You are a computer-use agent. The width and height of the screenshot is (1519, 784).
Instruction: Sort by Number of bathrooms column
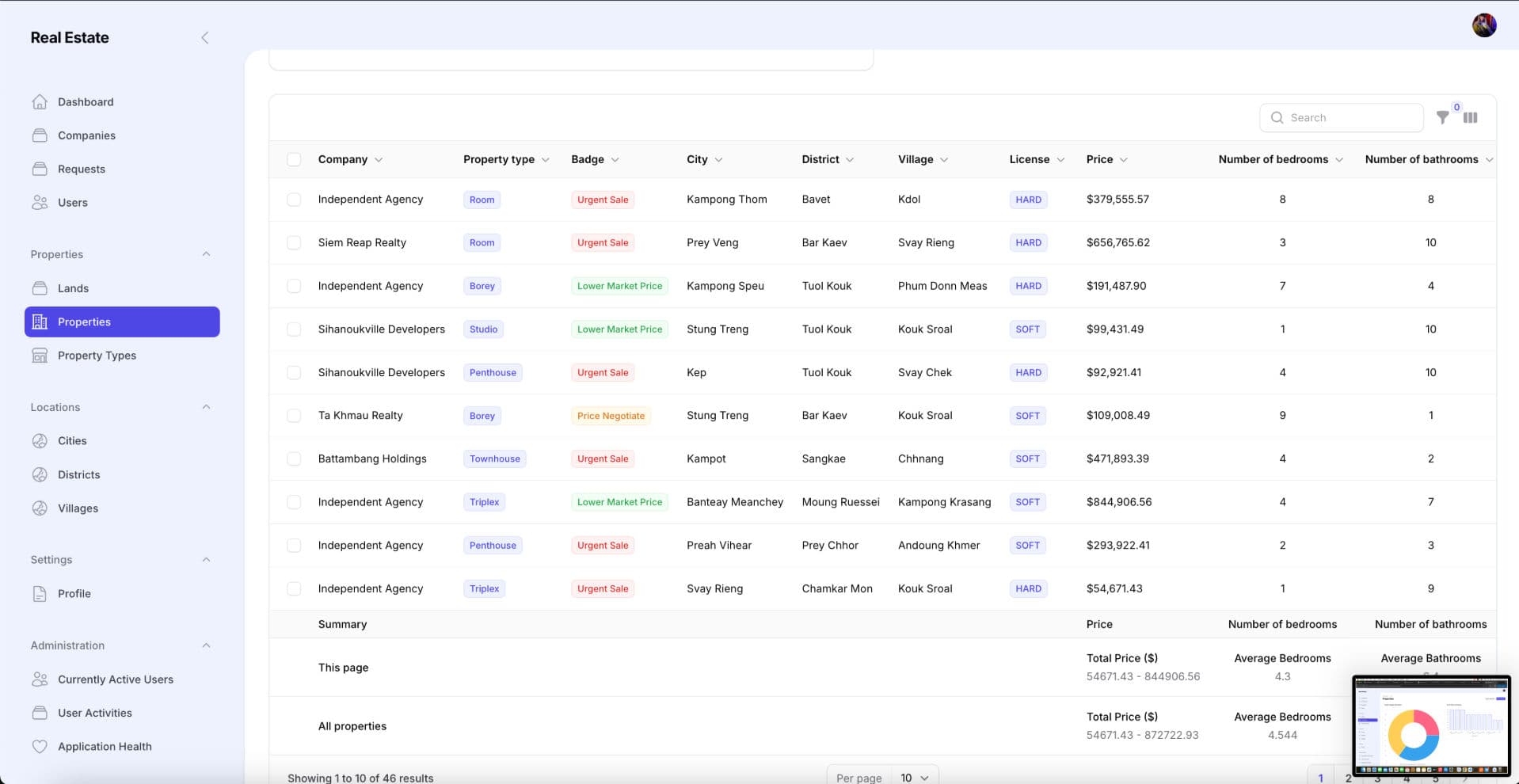pos(1429,159)
